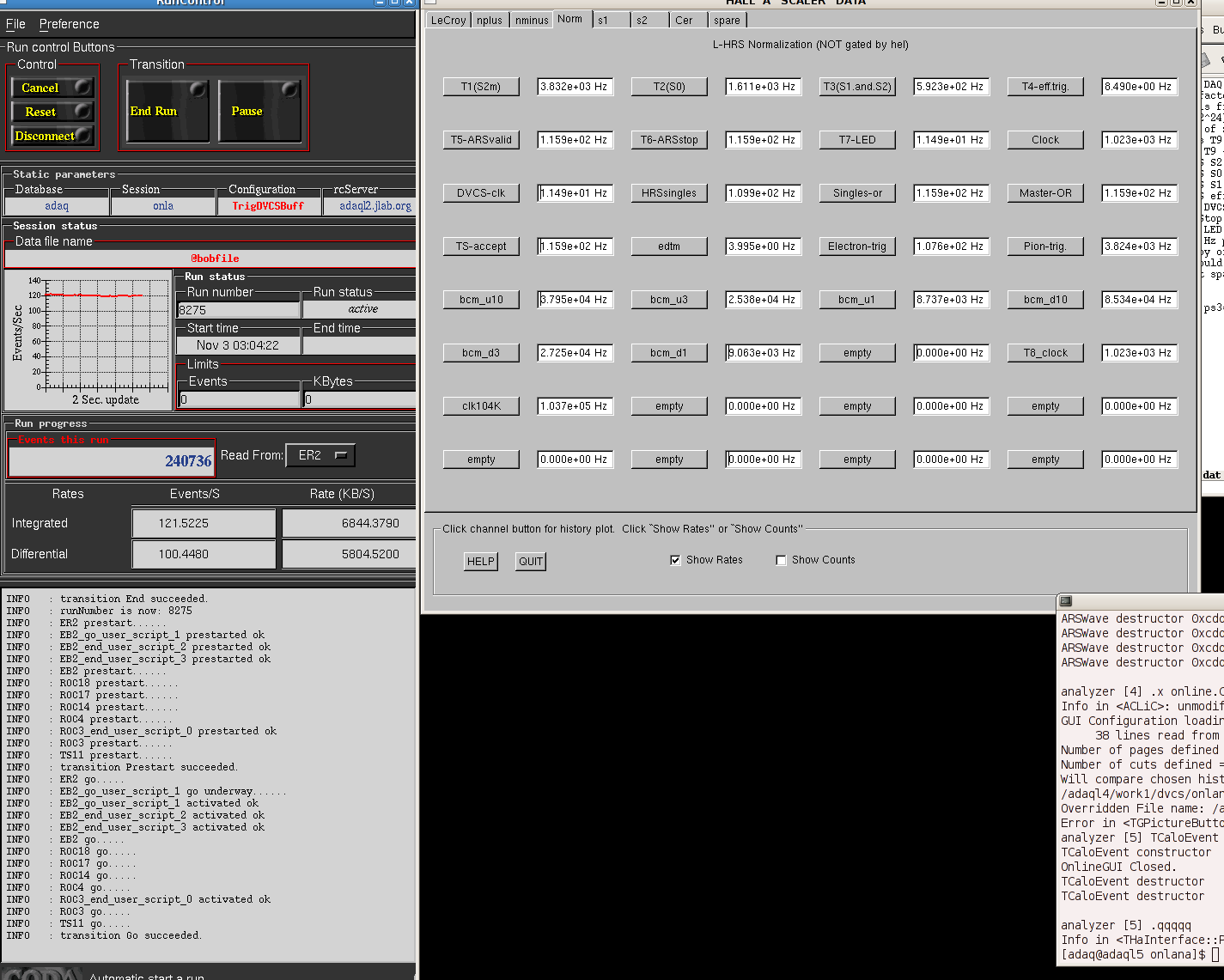The image size is (1224, 980).
Task: Click the QUIT button in scaler window
Action: click(531, 561)
